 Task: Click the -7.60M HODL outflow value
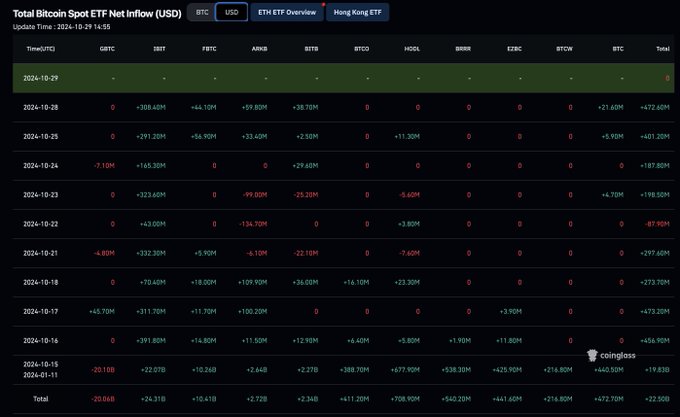[409, 253]
